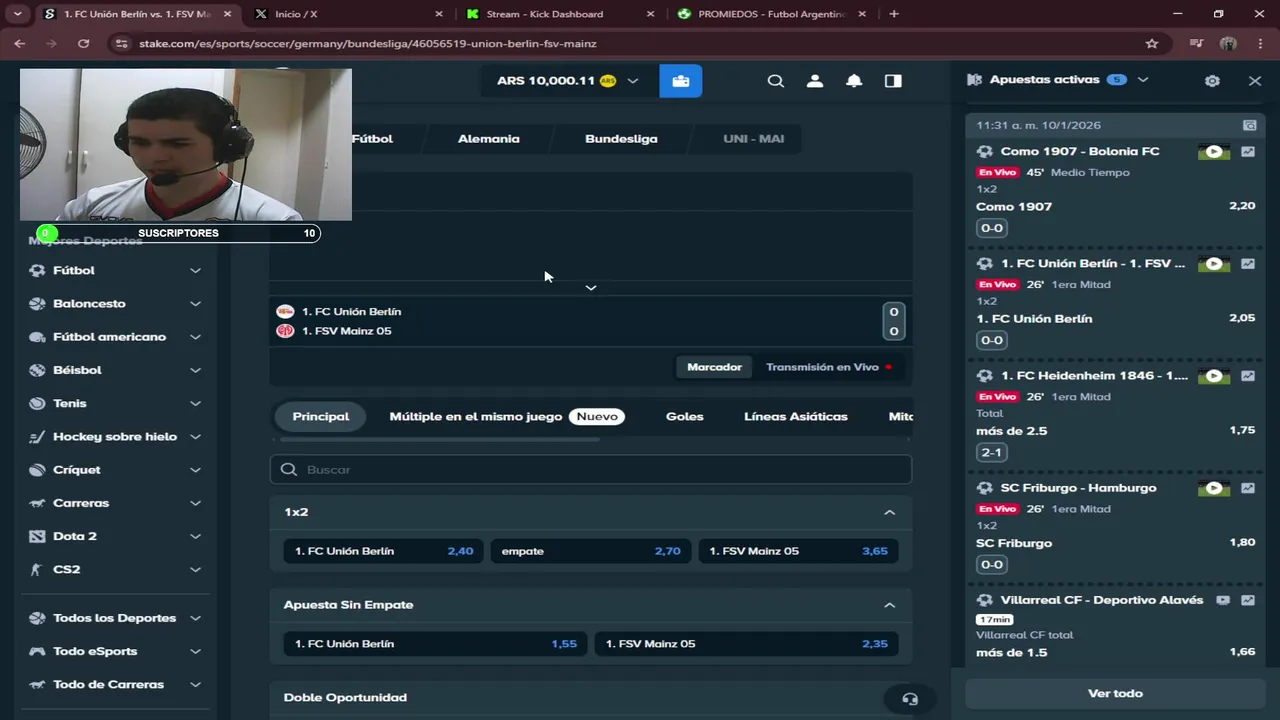Click the Fútbol ball icon in sidebar
Screen dimensions: 1280x720
37,270
